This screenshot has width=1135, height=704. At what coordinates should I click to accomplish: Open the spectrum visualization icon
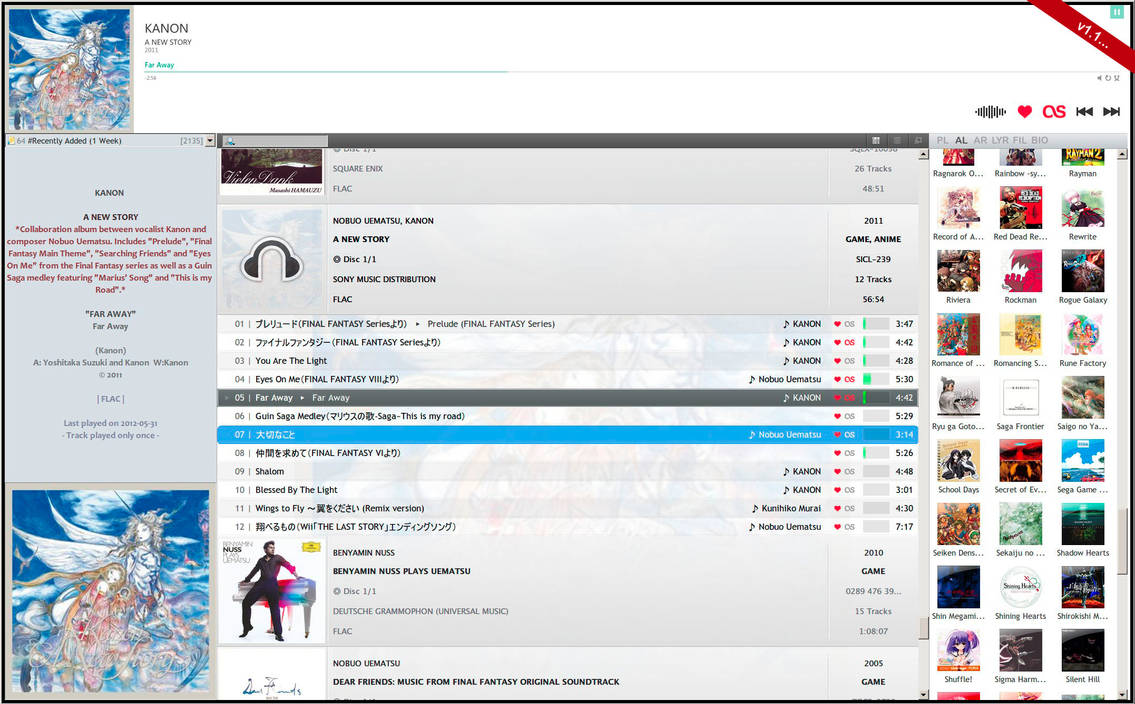pyautogui.click(x=989, y=112)
